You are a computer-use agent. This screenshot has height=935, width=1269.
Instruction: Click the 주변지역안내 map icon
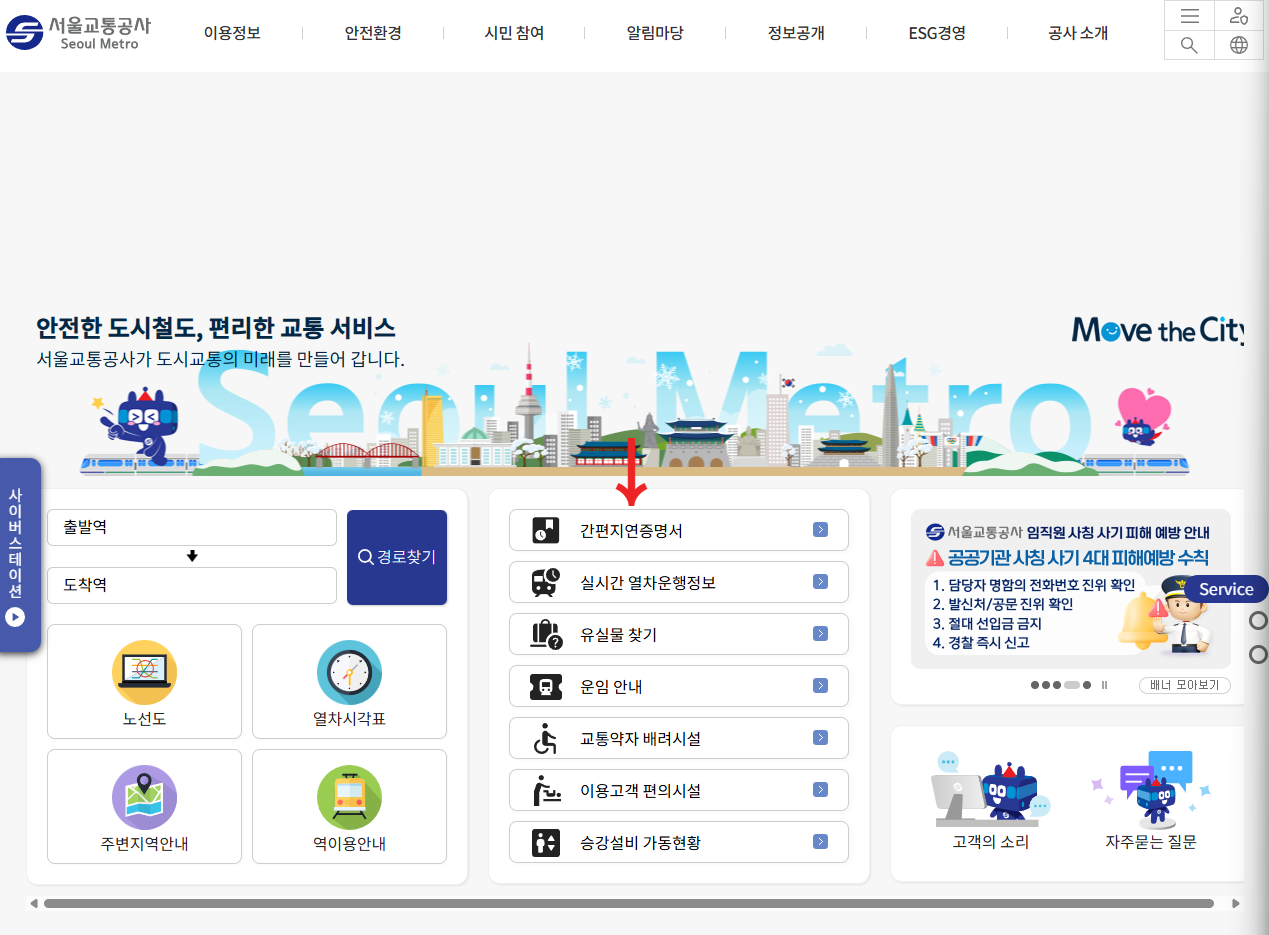point(144,798)
